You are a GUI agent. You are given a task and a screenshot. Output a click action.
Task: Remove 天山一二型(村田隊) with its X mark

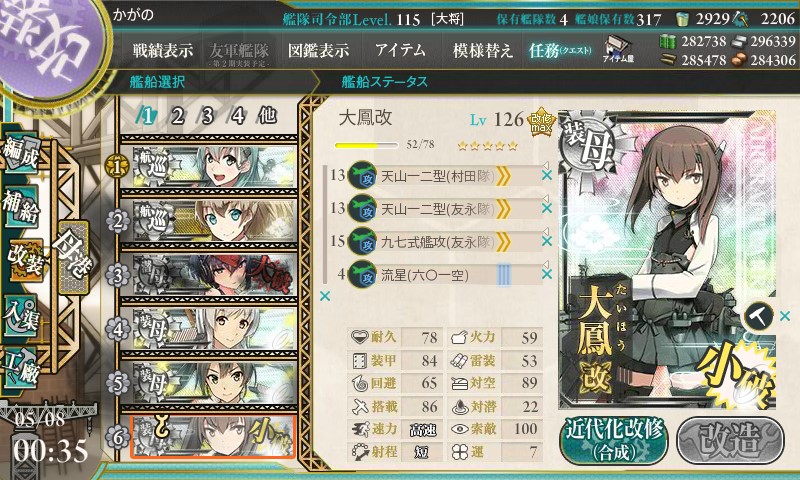coord(546,175)
